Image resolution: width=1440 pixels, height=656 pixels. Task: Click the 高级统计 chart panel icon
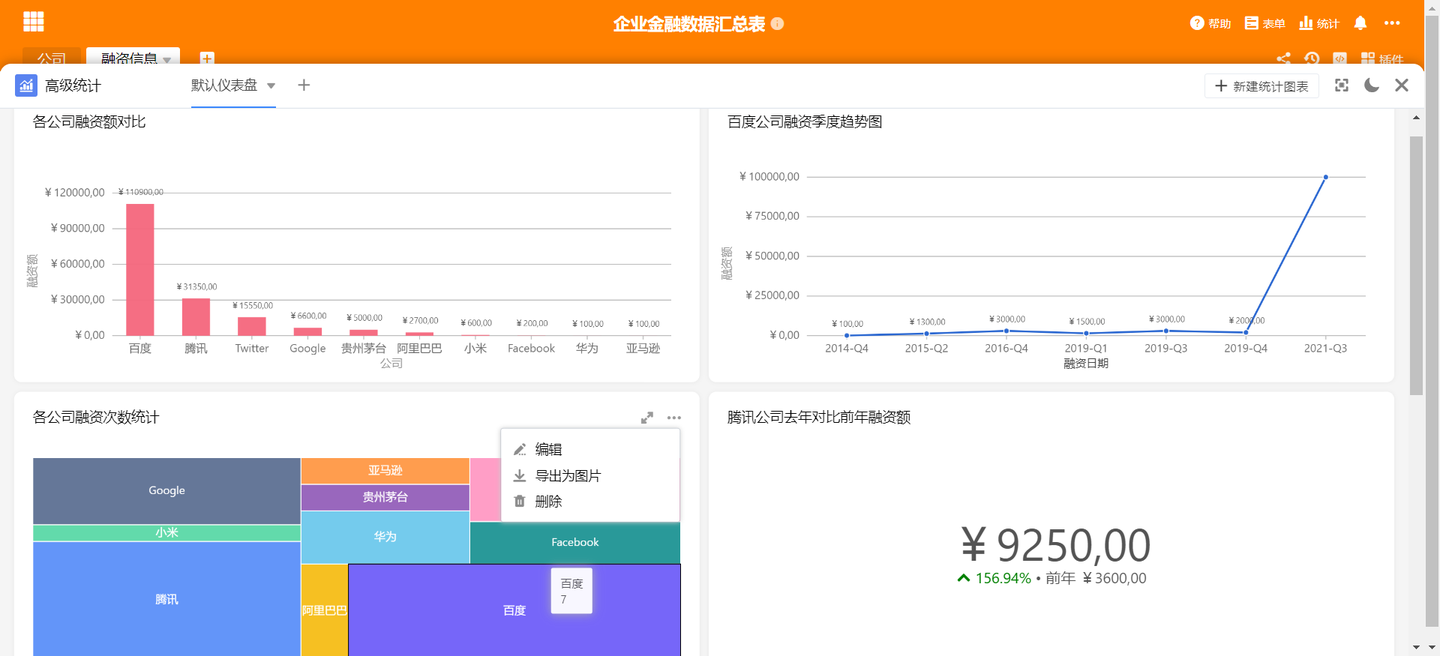pyautogui.click(x=25, y=85)
